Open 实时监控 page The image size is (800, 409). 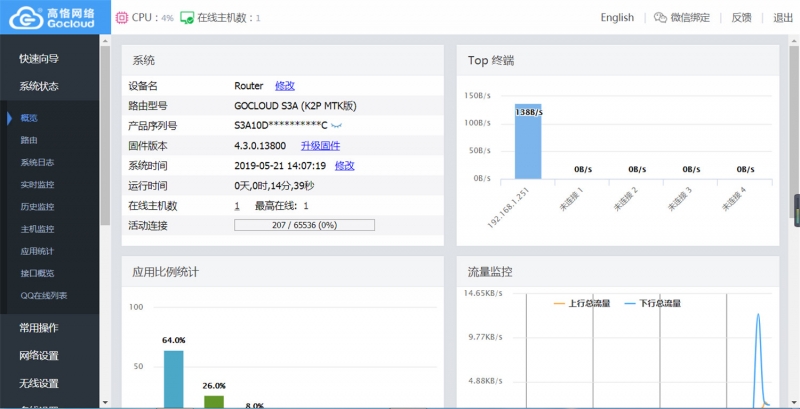tap(37, 185)
